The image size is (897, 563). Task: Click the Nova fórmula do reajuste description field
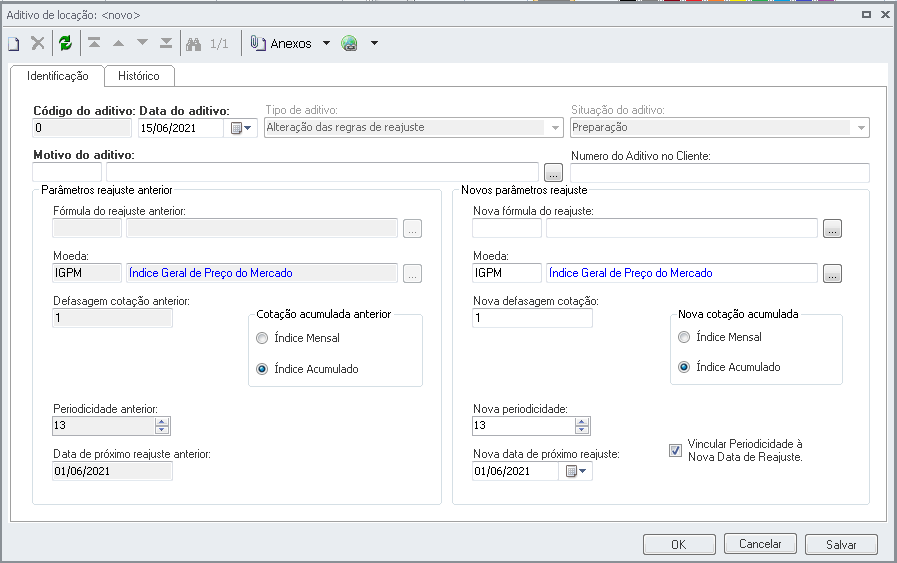coord(682,228)
